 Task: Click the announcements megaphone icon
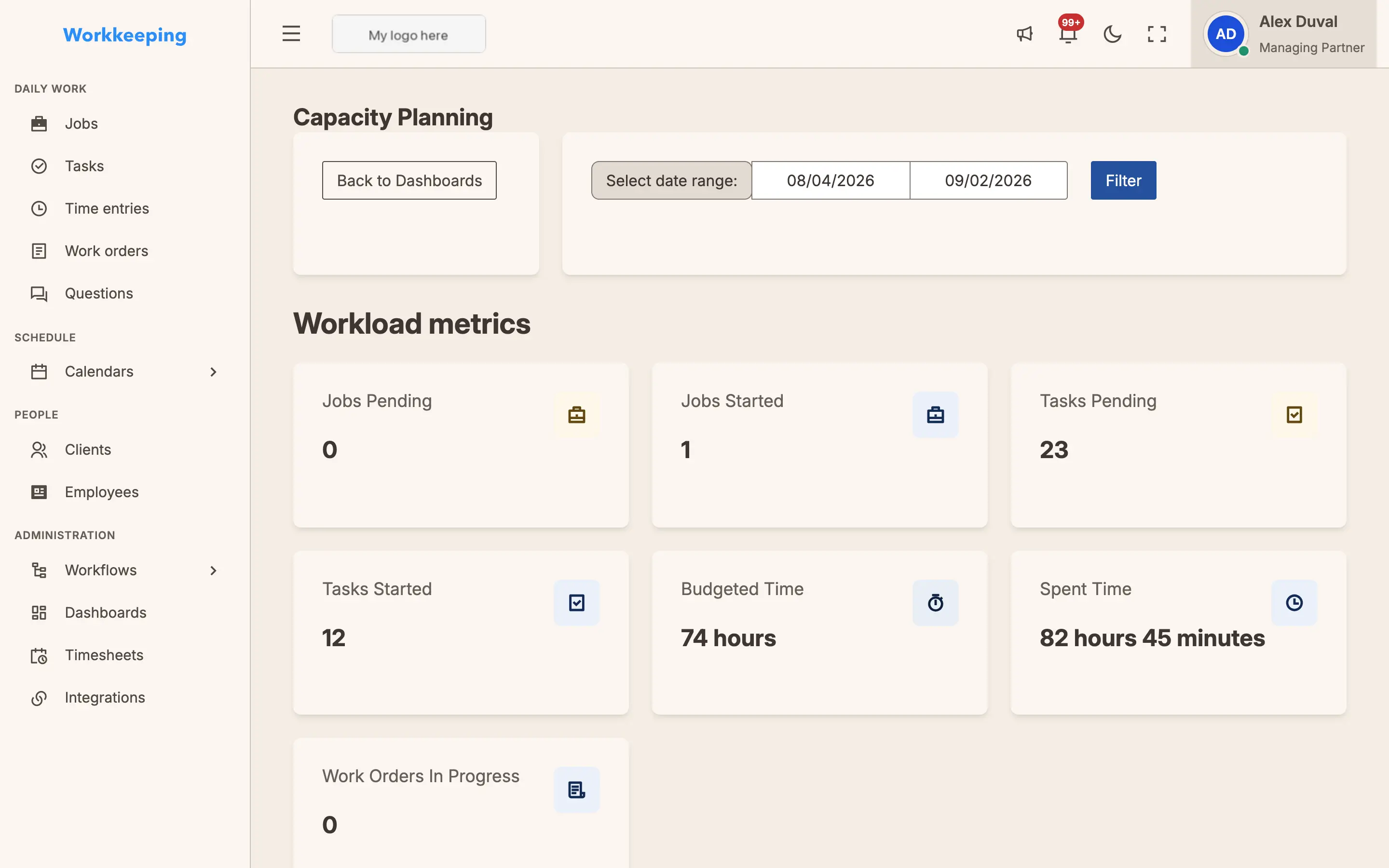(1024, 34)
